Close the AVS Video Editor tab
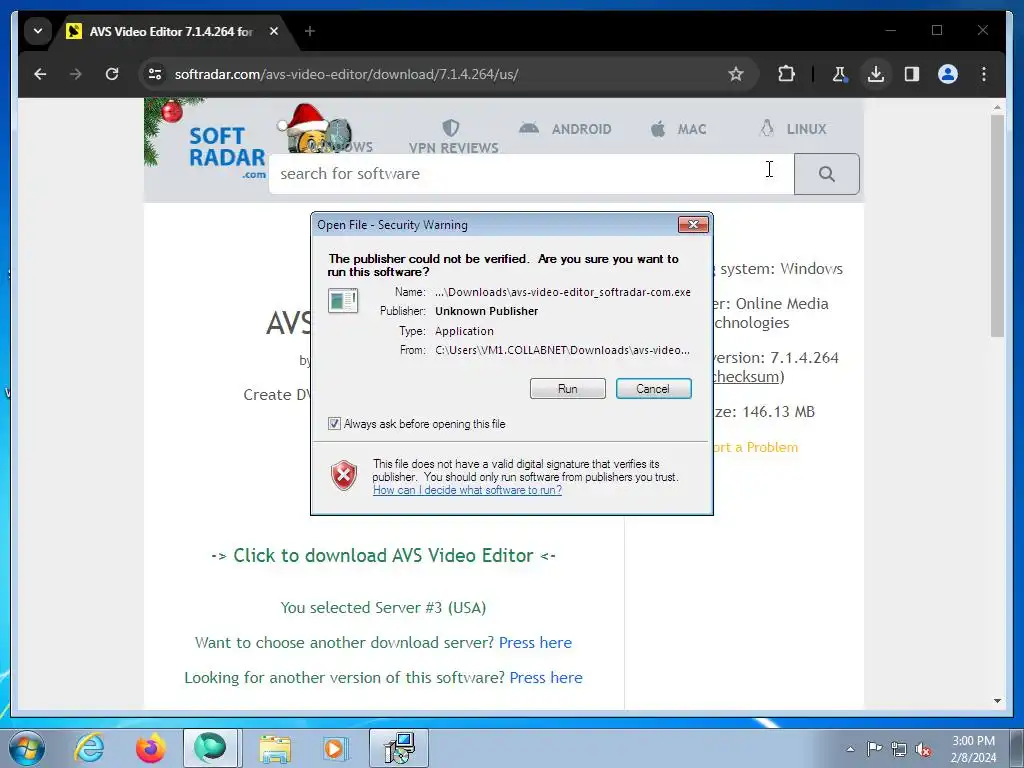 click(x=274, y=31)
